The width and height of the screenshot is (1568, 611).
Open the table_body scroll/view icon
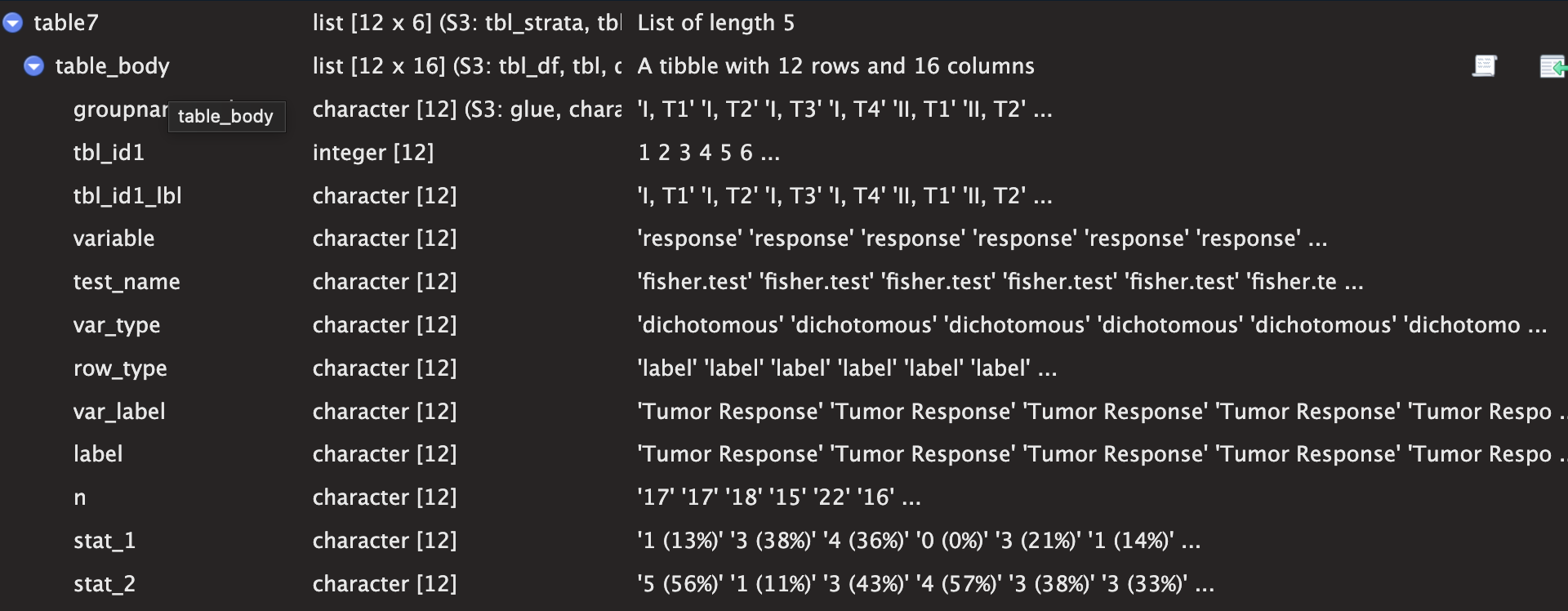tap(1485, 66)
